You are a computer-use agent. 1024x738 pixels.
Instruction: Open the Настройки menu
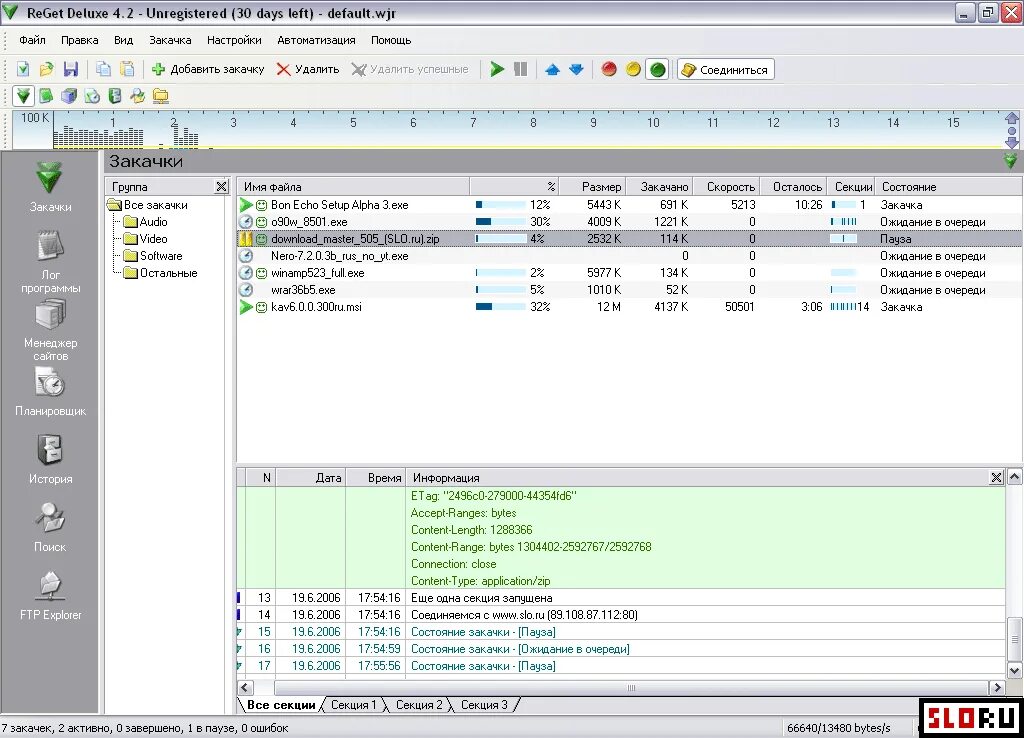click(234, 40)
